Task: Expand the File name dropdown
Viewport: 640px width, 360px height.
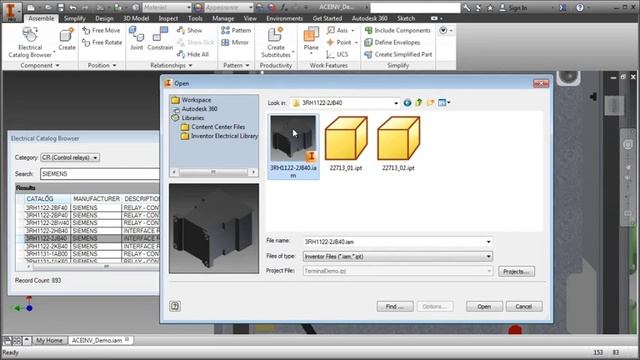Action: tap(488, 242)
